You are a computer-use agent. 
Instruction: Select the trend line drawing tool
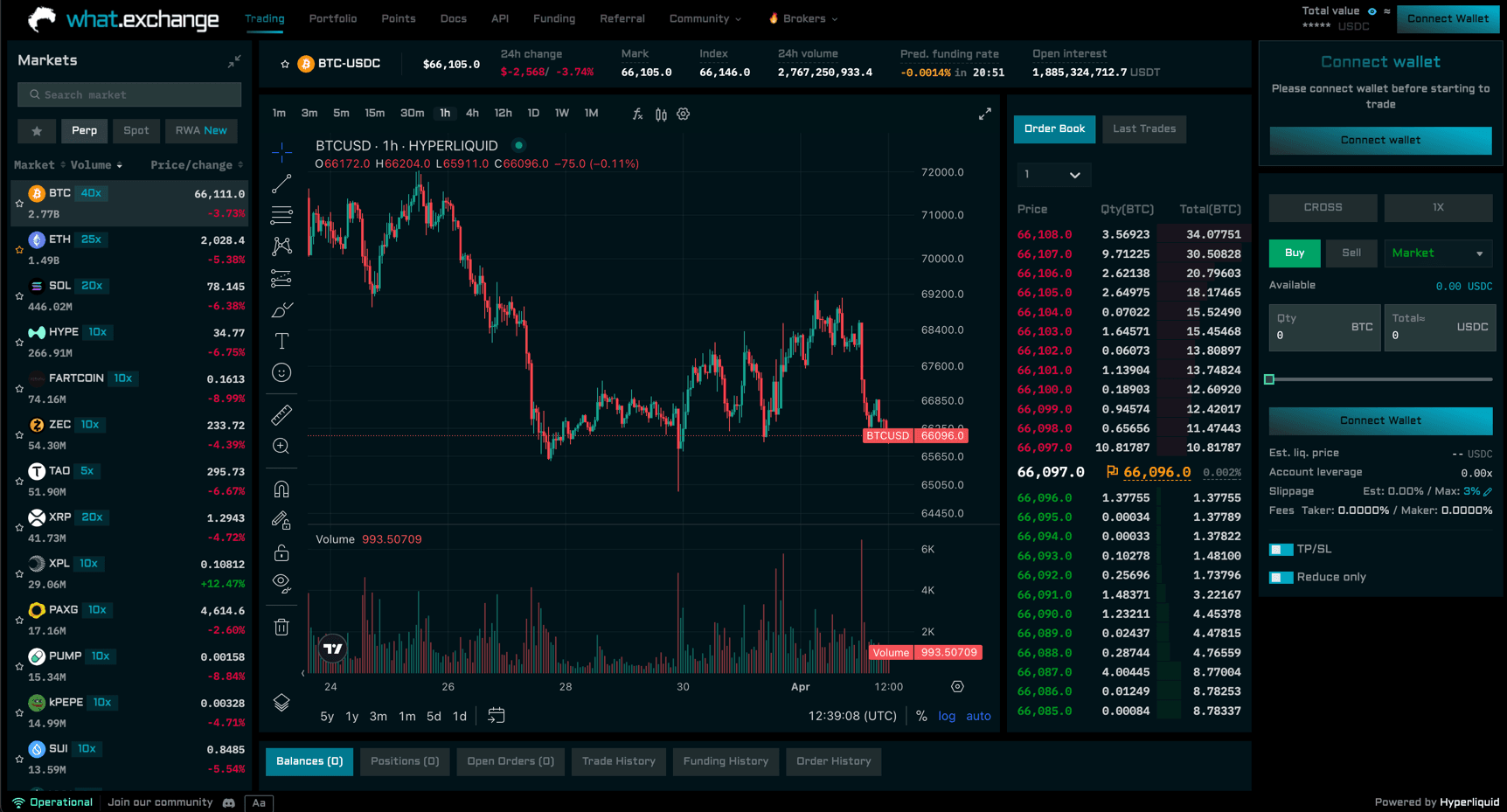pyautogui.click(x=281, y=184)
